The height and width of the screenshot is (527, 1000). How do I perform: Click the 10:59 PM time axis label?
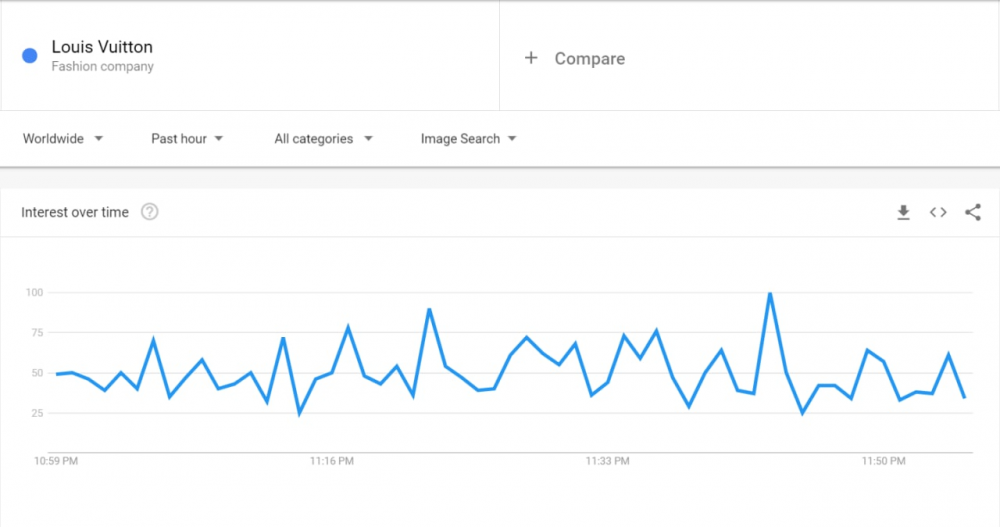click(x=56, y=461)
